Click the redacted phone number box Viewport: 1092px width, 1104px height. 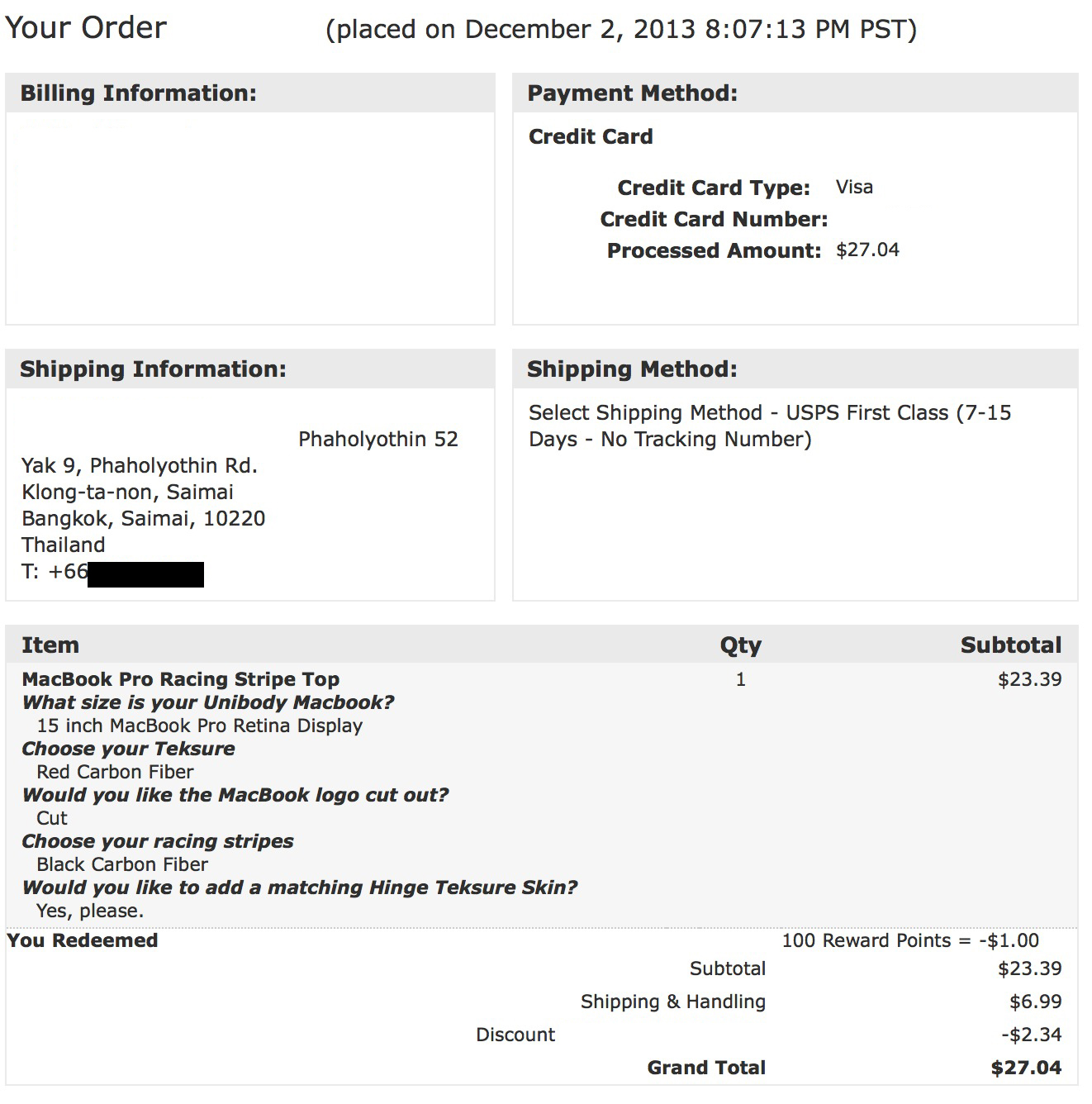pyautogui.click(x=145, y=574)
